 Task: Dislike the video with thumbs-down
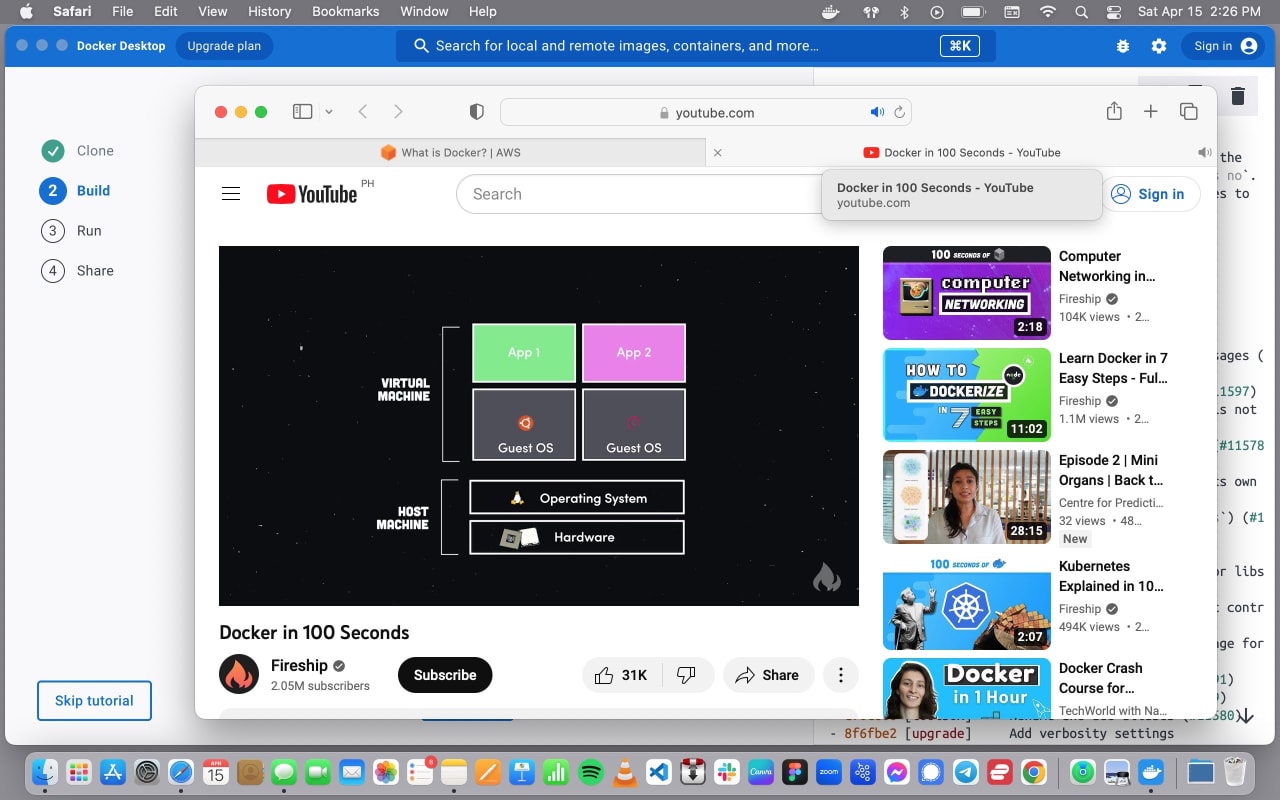point(686,675)
